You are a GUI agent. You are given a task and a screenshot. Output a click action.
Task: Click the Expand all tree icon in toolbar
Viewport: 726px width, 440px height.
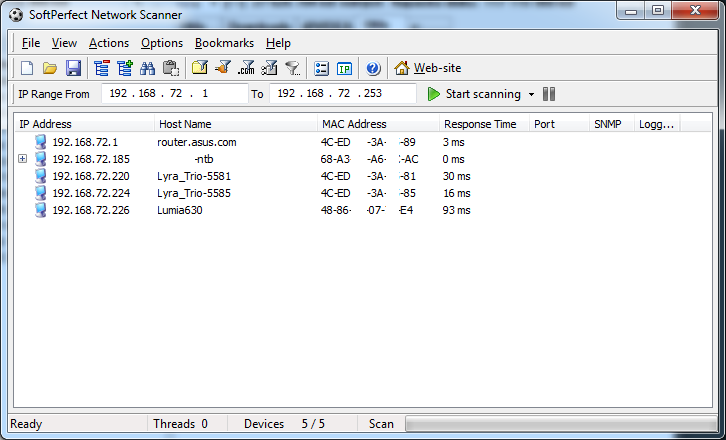tap(125, 68)
